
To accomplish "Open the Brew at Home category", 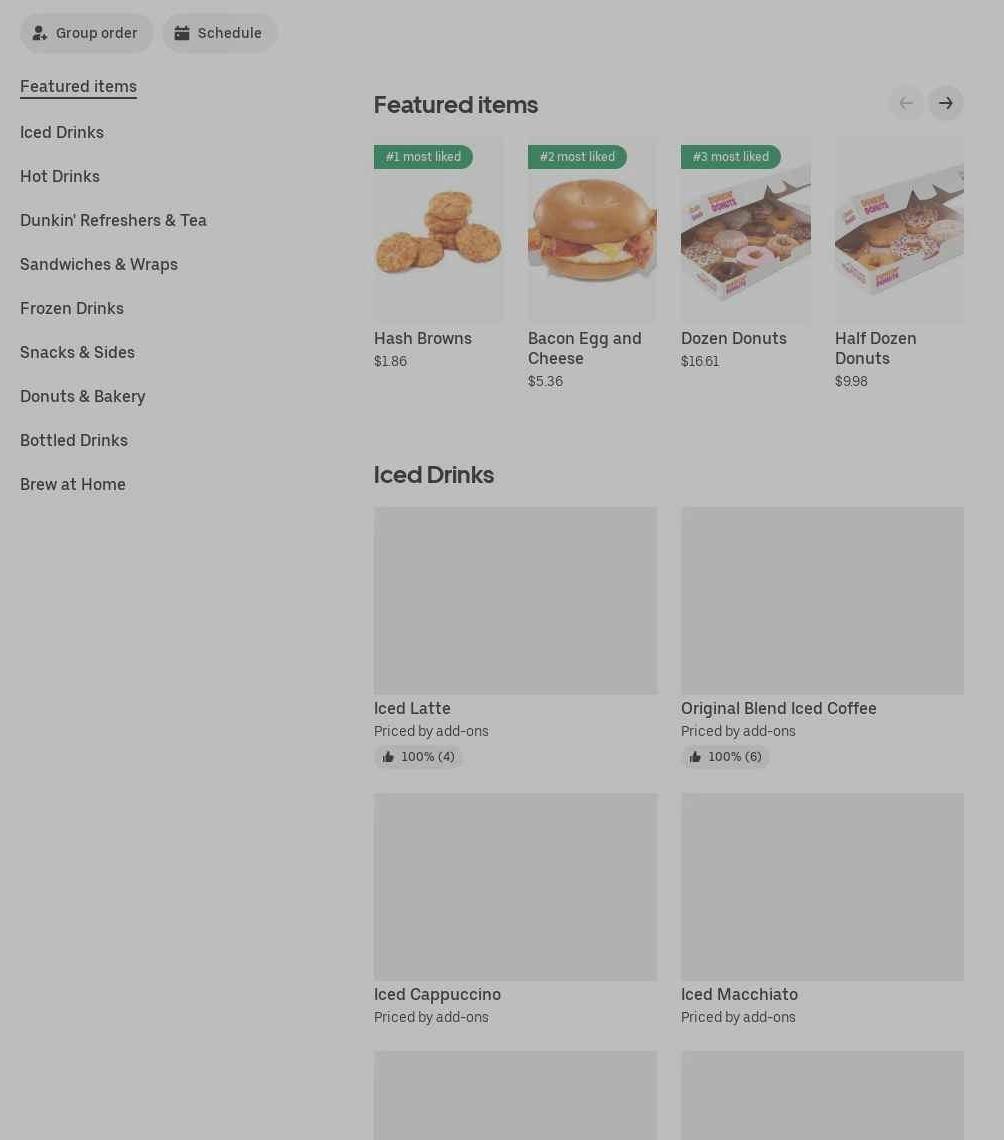I will click(73, 484).
